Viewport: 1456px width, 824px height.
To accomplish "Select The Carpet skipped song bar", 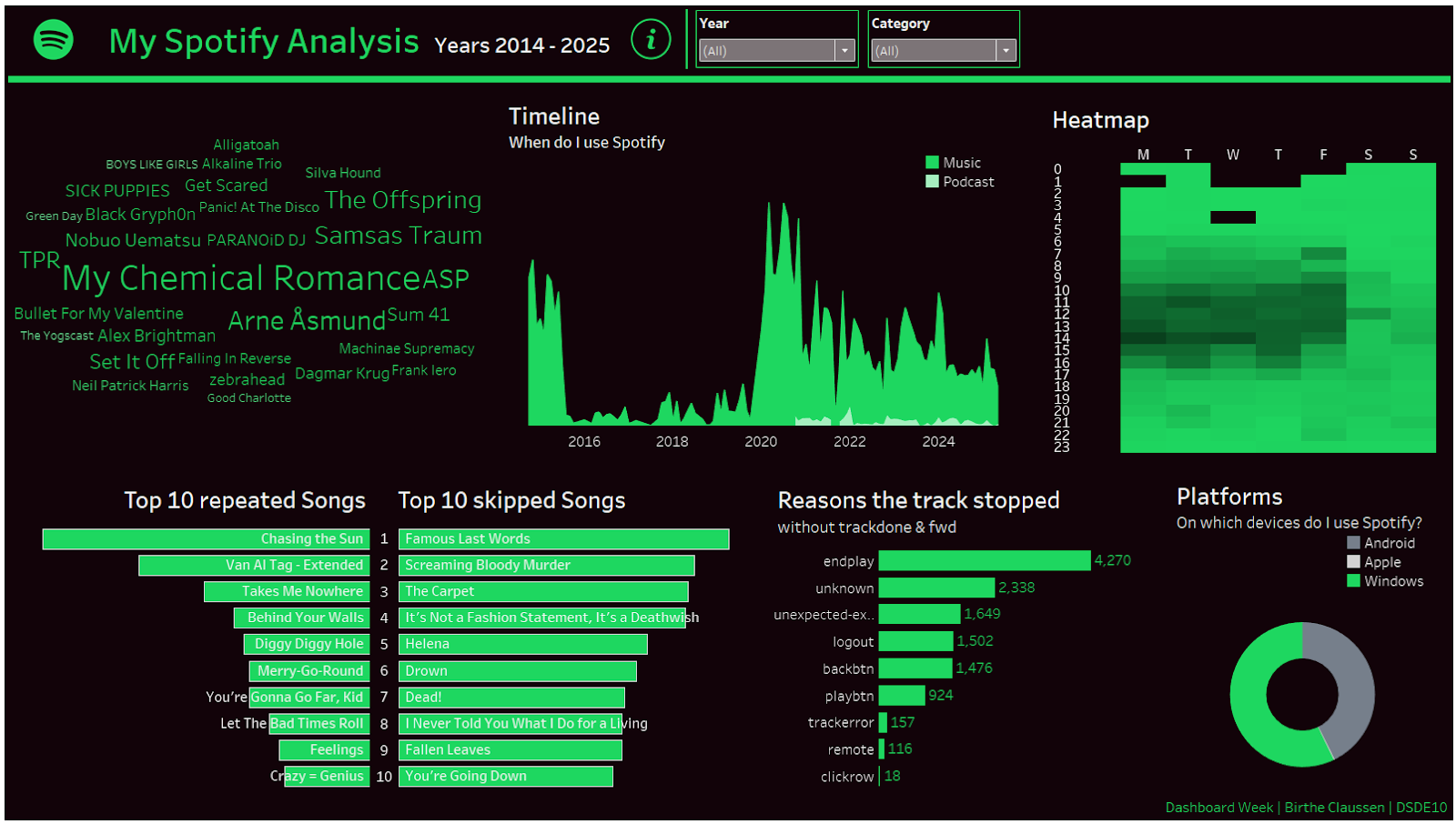I will click(x=543, y=592).
